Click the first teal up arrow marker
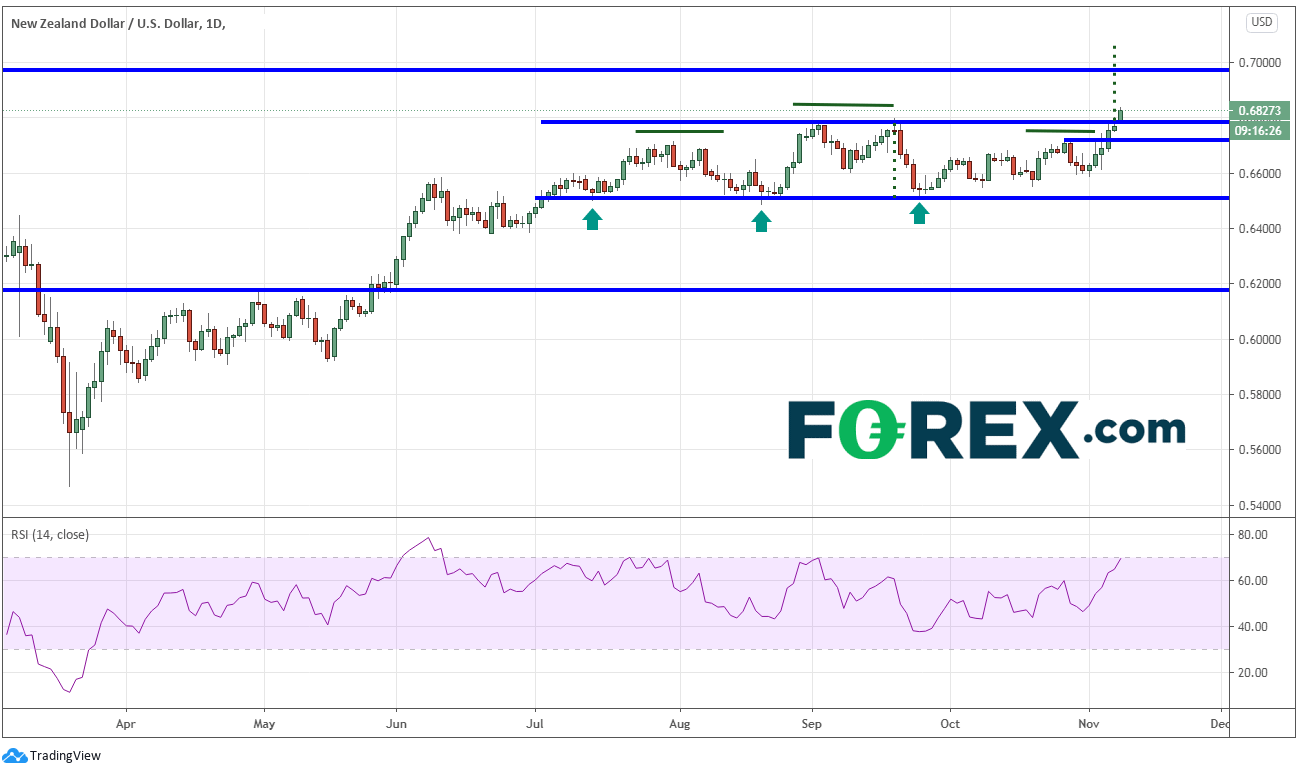Viewport: 1302px width, 774px height. pos(593,219)
